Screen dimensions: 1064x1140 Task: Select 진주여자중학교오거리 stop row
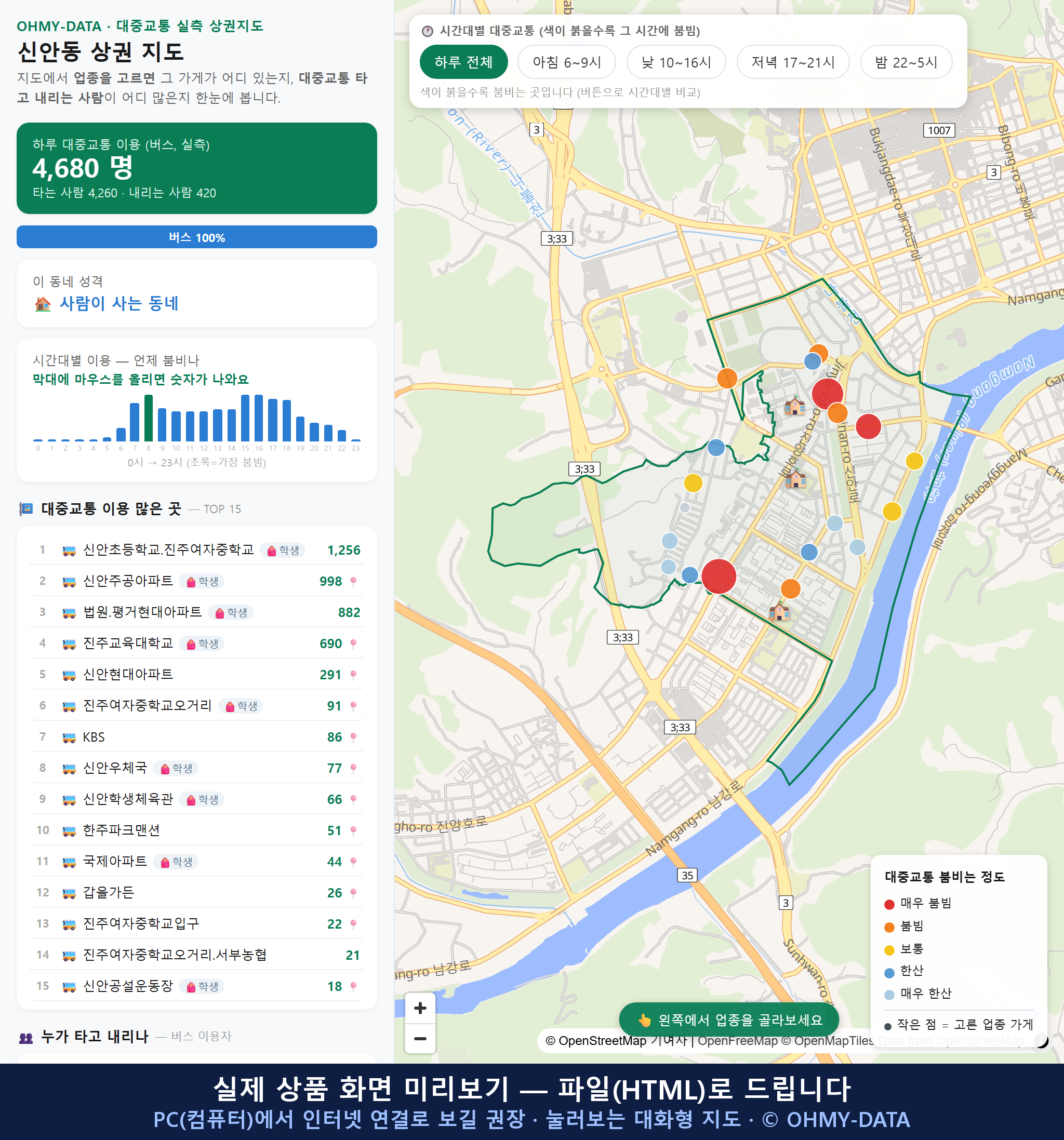pos(197,706)
